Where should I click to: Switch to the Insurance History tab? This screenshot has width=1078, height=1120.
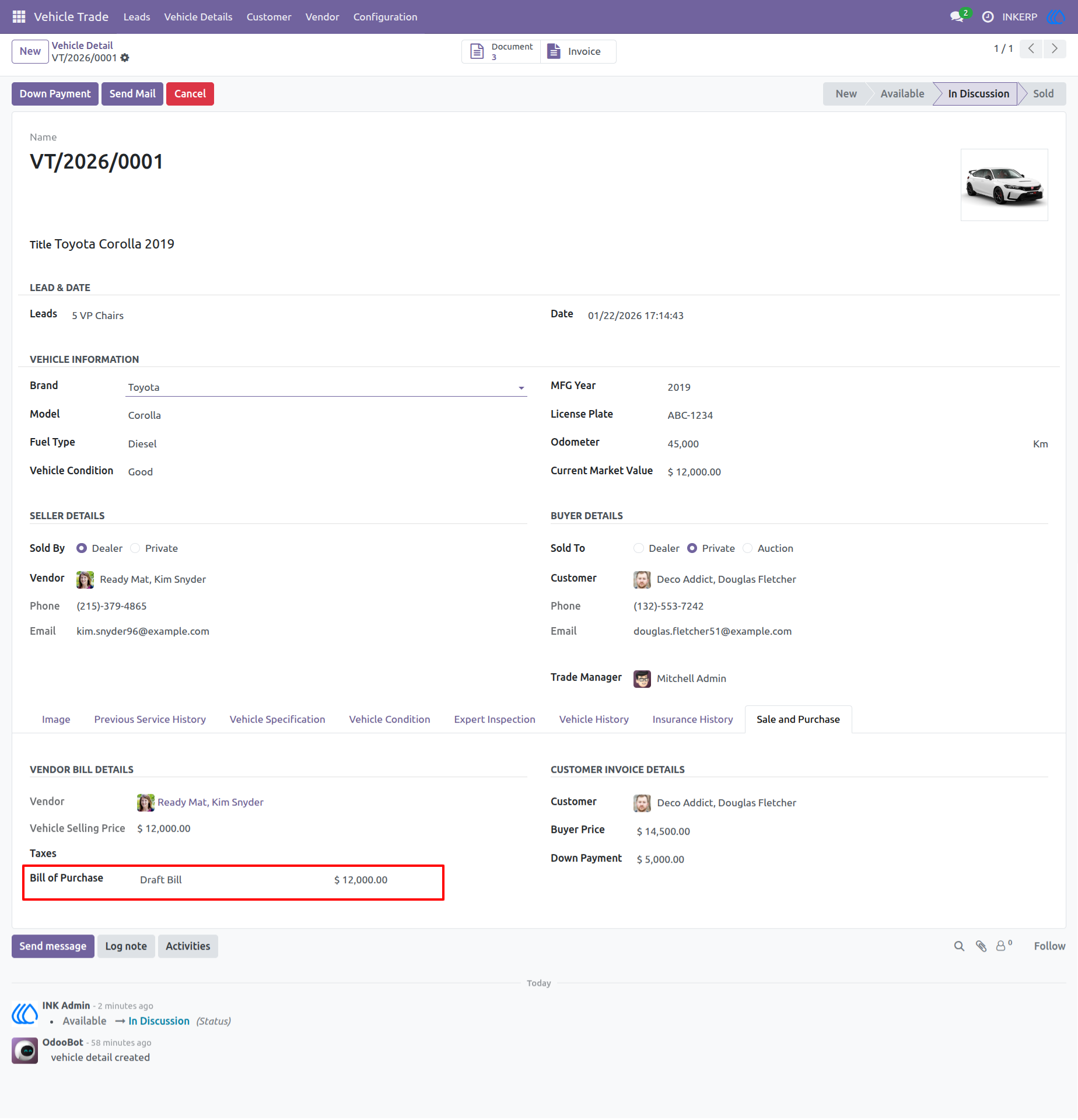point(692,719)
